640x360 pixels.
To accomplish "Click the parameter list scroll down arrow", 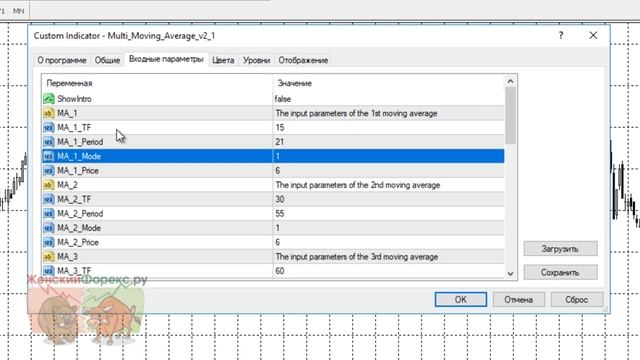I will 510,273.
